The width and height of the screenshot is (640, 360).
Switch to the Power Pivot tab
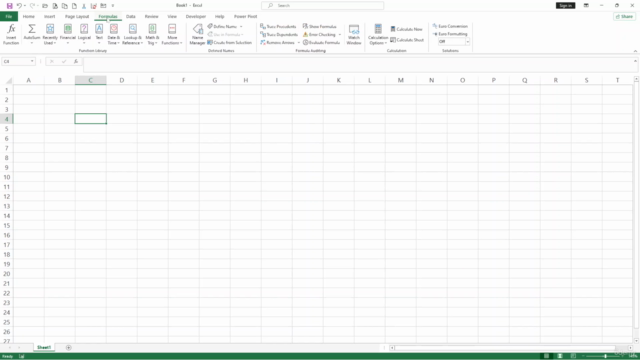coord(245,16)
